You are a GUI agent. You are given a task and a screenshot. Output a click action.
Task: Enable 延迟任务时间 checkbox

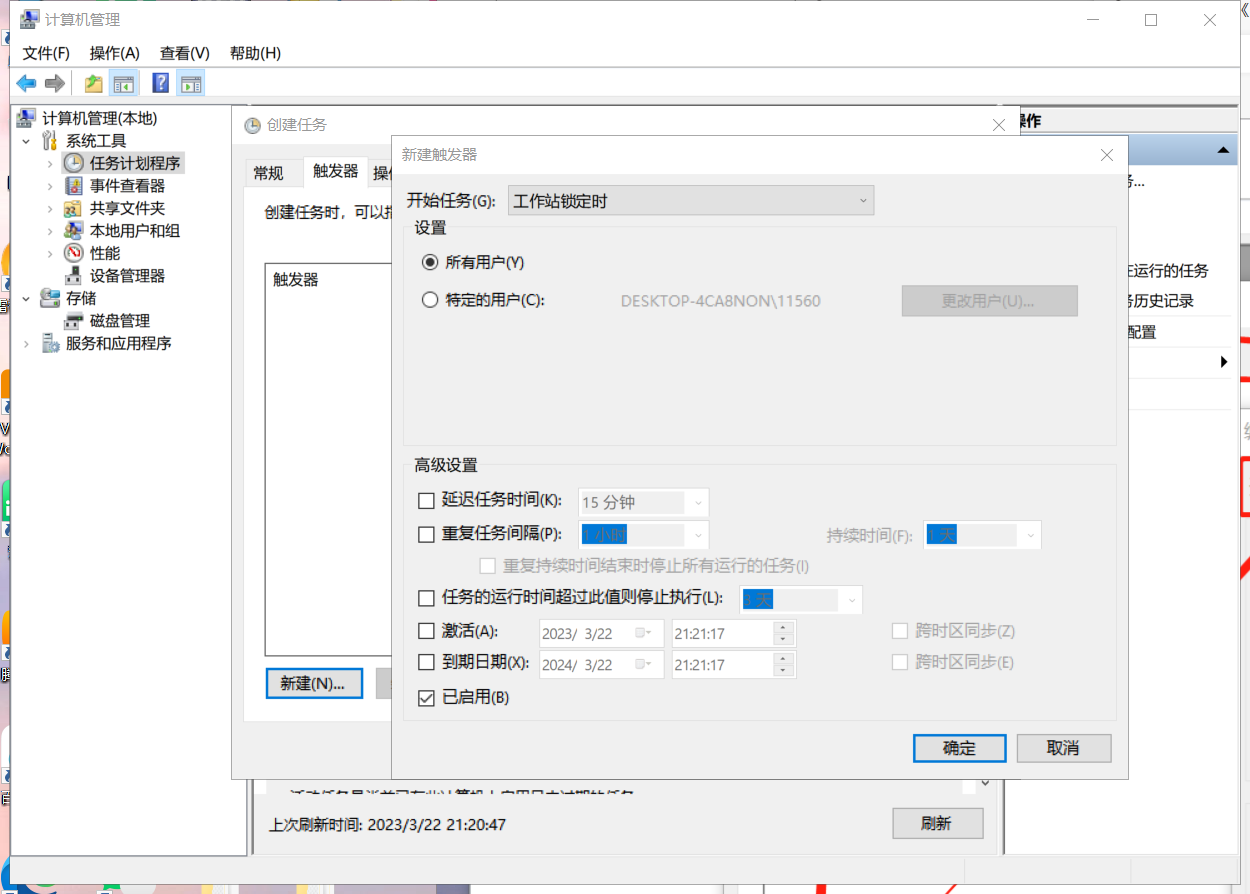[426, 501]
